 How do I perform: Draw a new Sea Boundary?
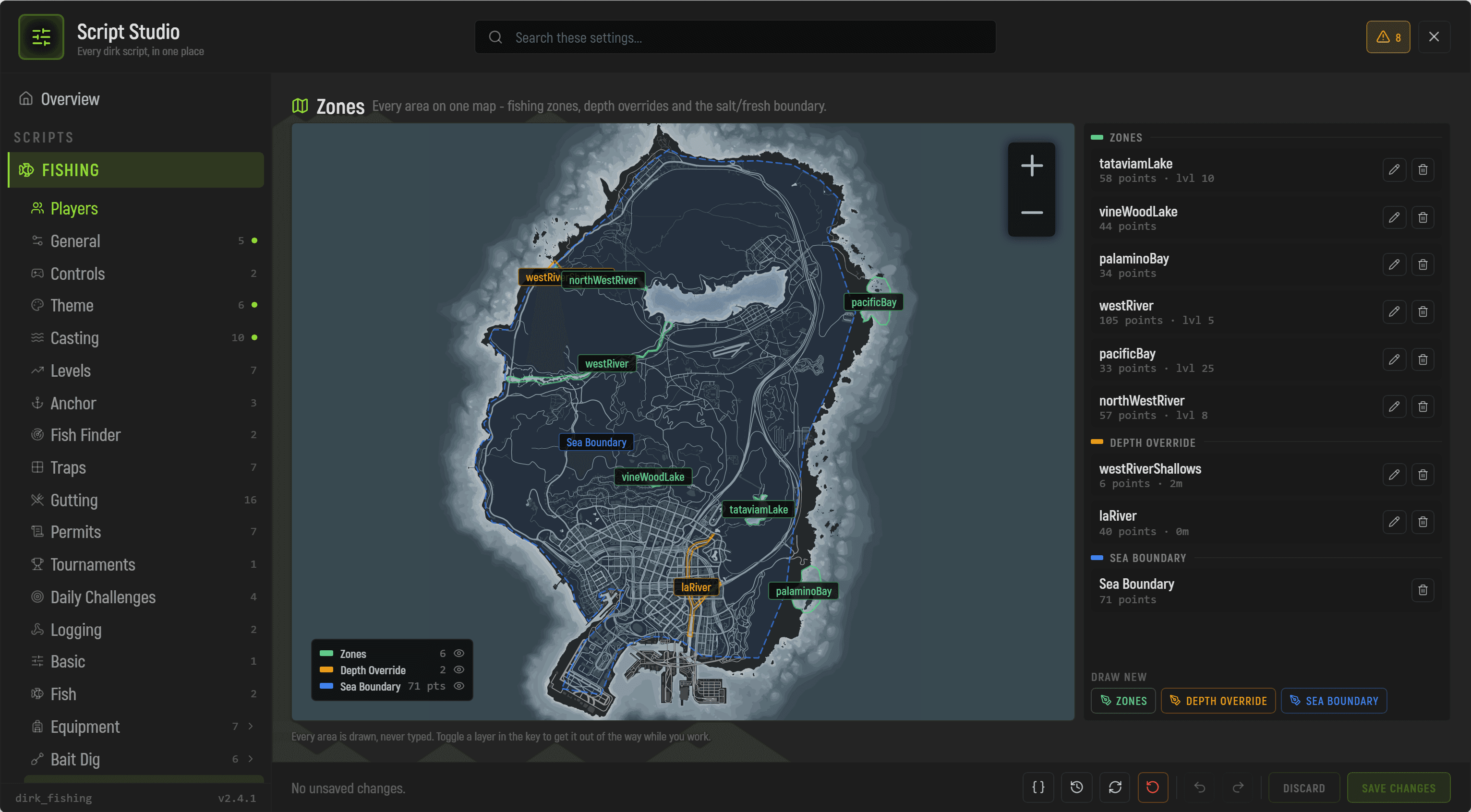tap(1333, 701)
